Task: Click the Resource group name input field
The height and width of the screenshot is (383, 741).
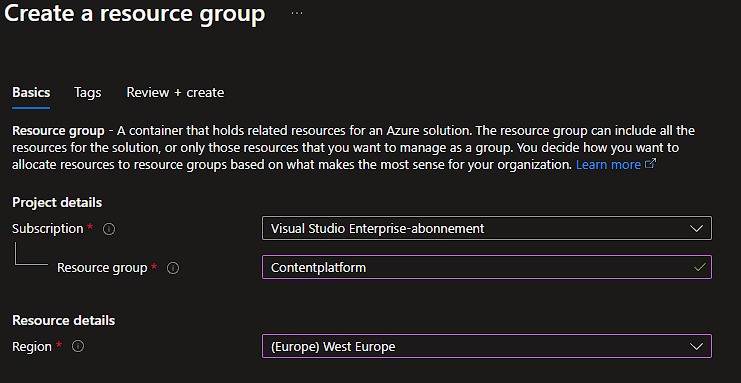Action: [487, 267]
